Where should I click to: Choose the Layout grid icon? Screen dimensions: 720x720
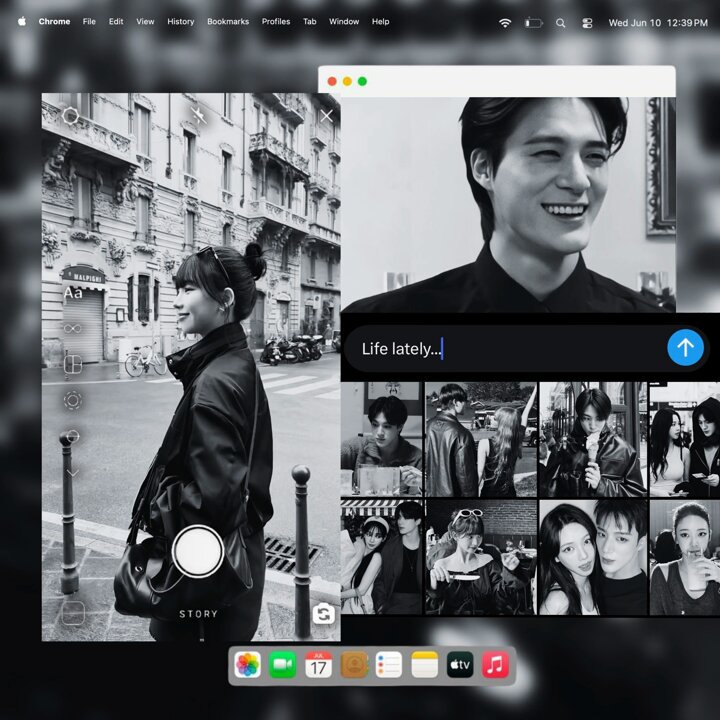tap(73, 364)
